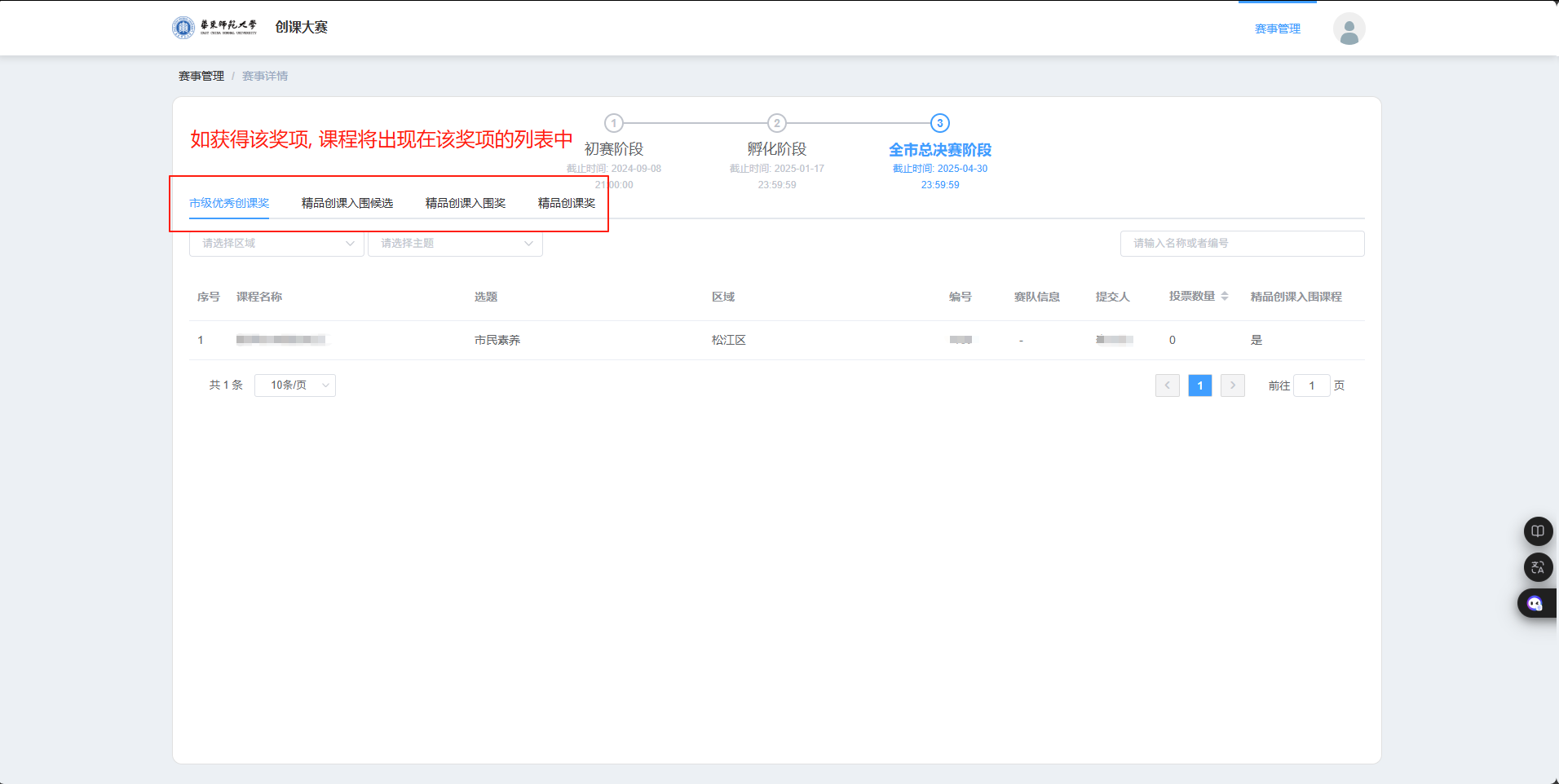Click 创课大赛 site title
This screenshot has width=1559, height=784.
click(302, 27)
